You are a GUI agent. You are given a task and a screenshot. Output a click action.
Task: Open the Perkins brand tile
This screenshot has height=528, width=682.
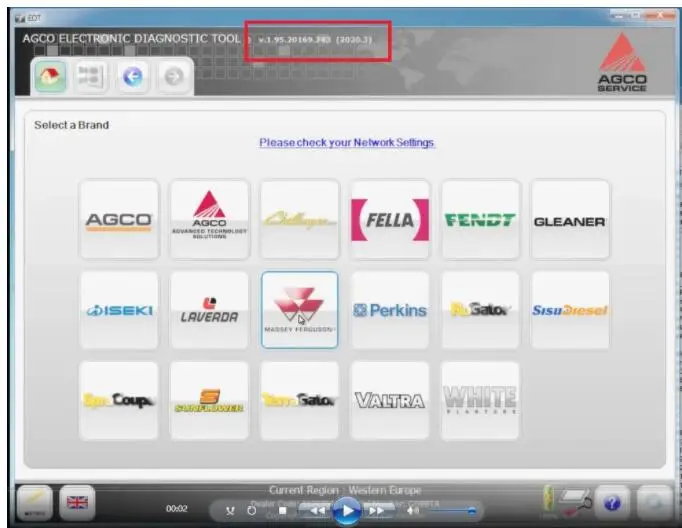(x=390, y=310)
